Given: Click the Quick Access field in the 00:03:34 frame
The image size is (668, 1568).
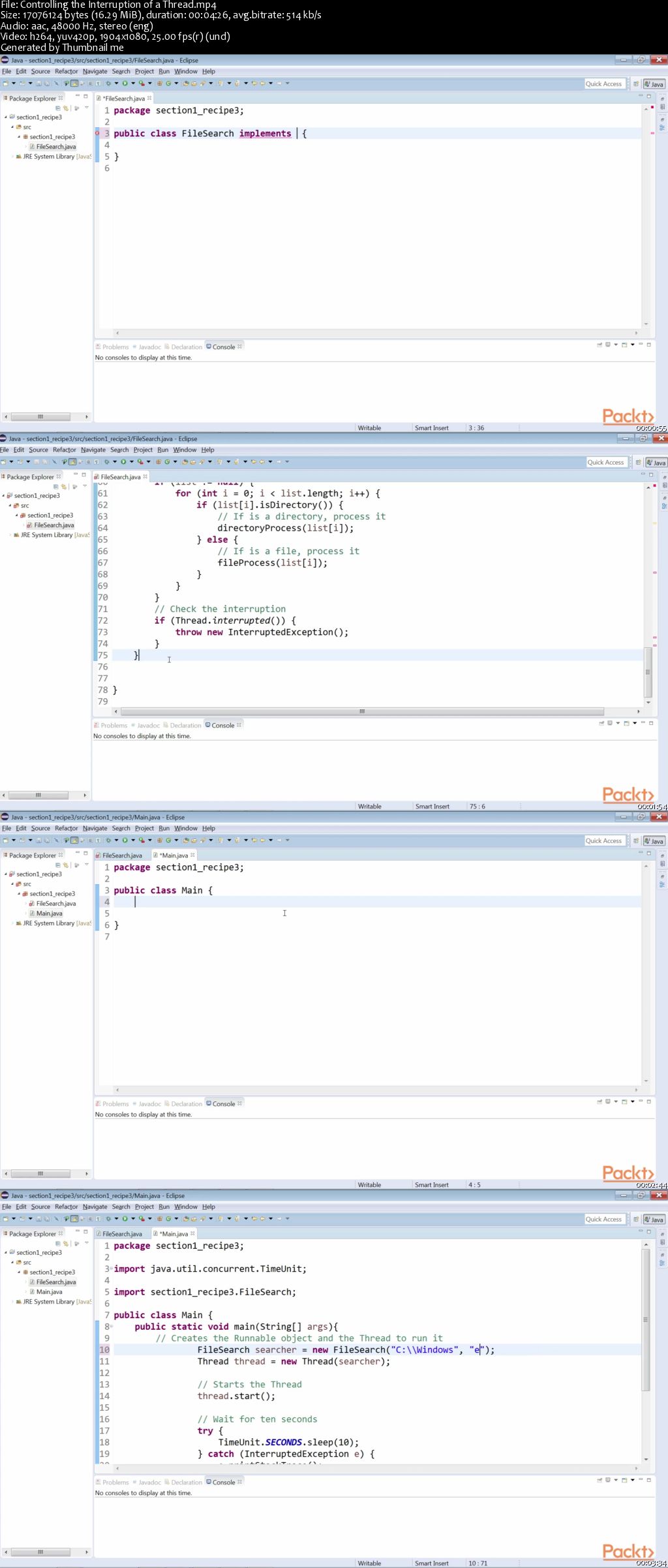Looking at the screenshot, I should [604, 1219].
